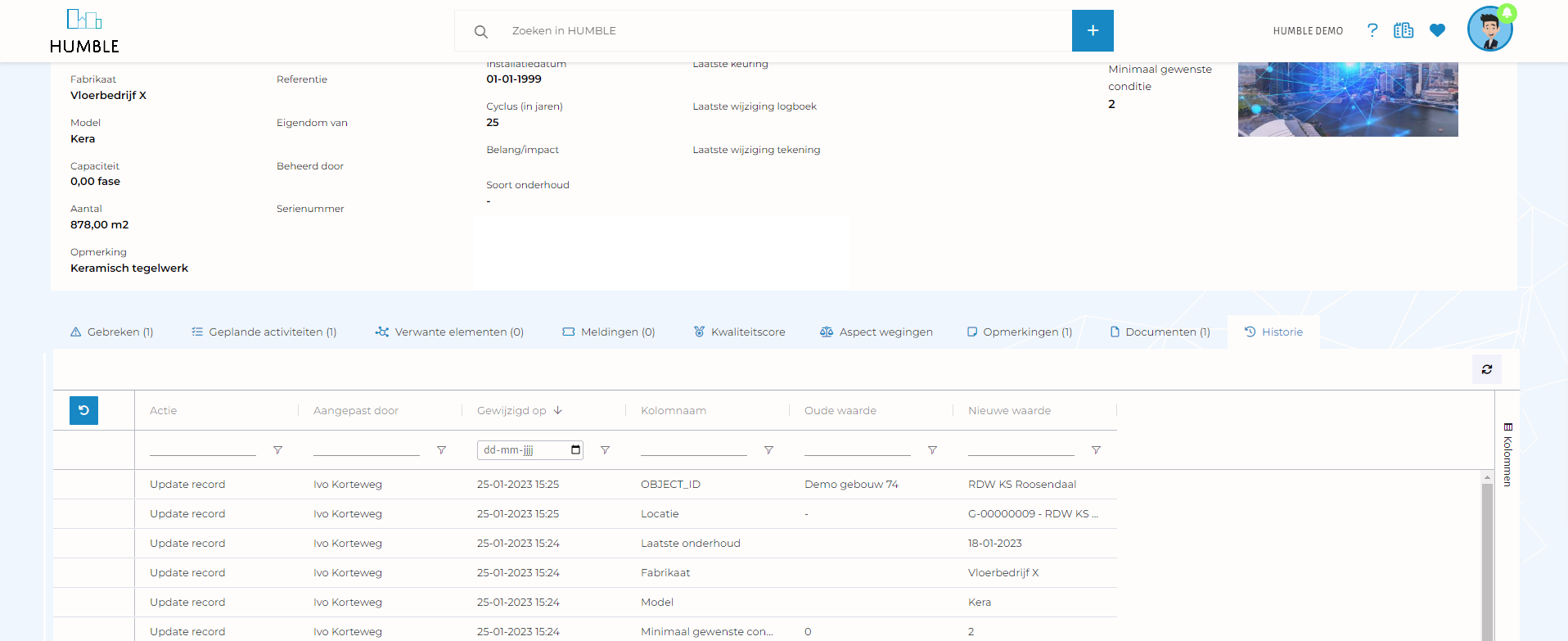Select the Minimaal gewenste con... cell
The height and width of the screenshot is (641, 1568).
pos(706,631)
